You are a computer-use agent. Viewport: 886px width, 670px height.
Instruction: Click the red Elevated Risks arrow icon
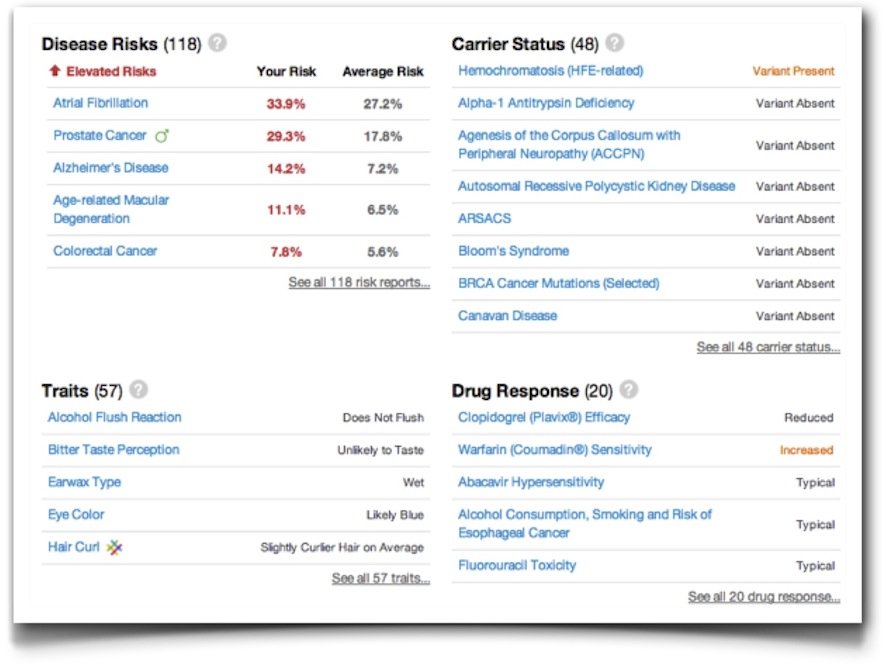[55, 72]
